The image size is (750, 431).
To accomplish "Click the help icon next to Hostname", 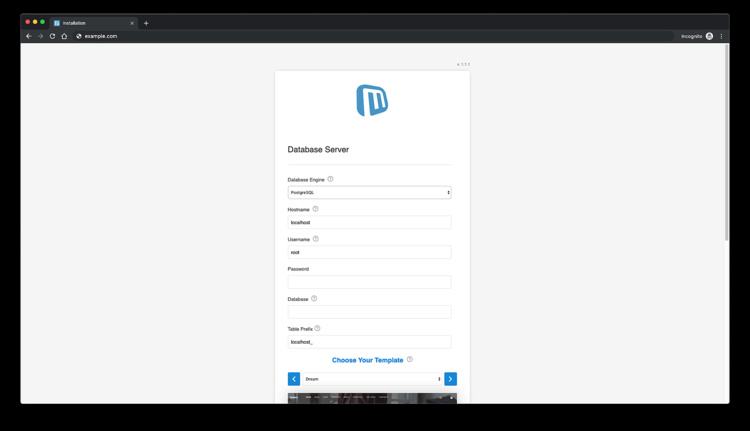I will (x=316, y=209).
